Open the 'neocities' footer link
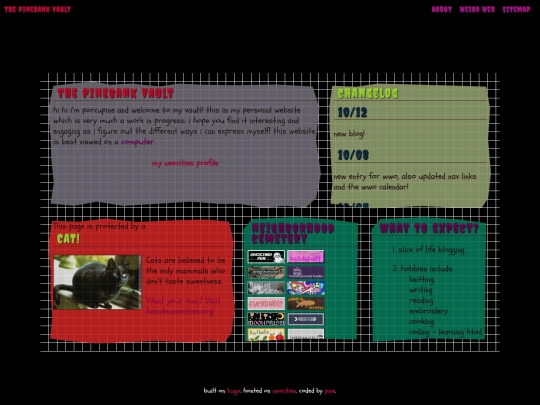 [284, 391]
